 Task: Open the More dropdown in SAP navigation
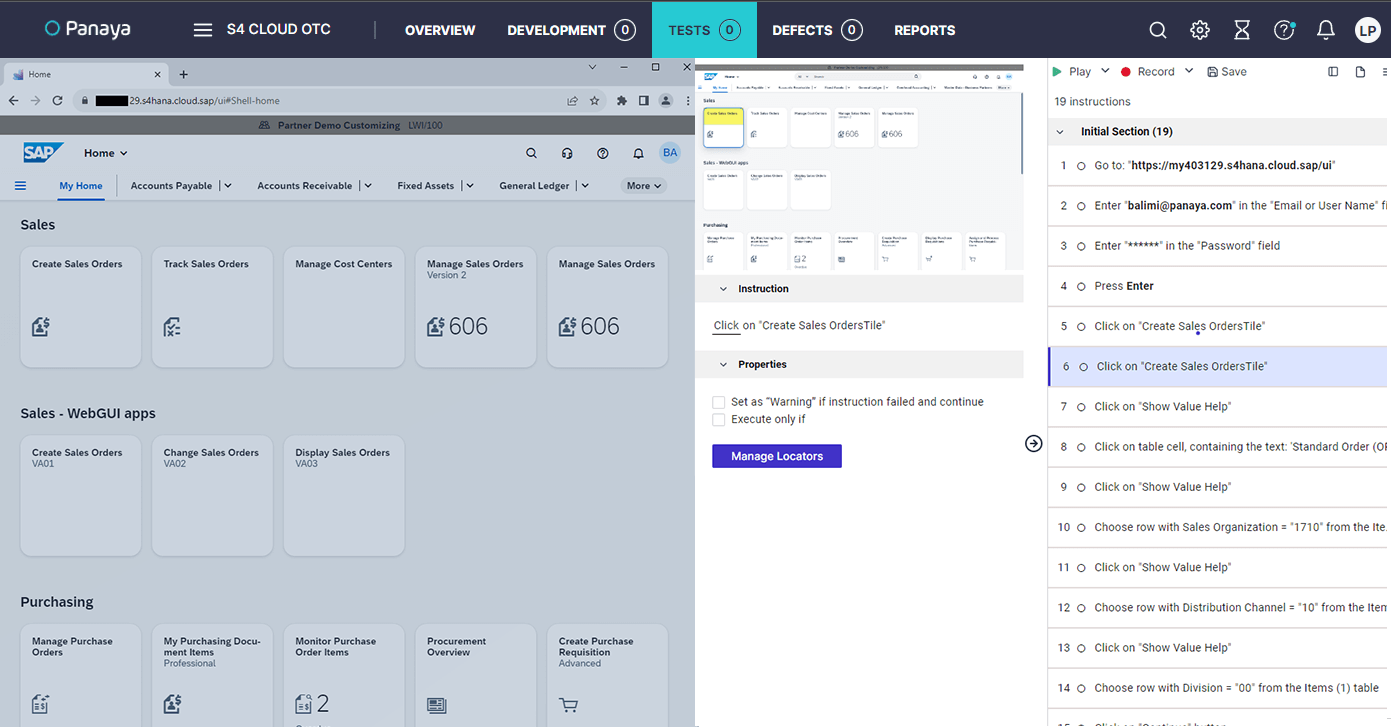click(643, 185)
